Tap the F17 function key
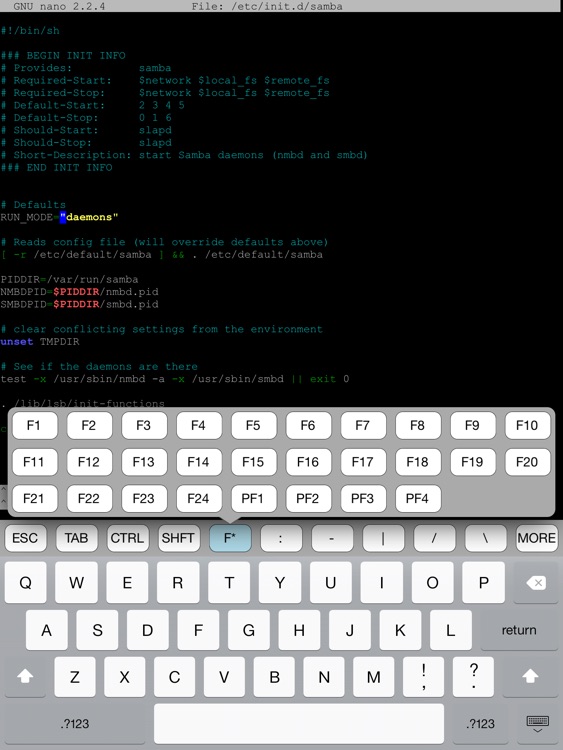 pos(363,462)
